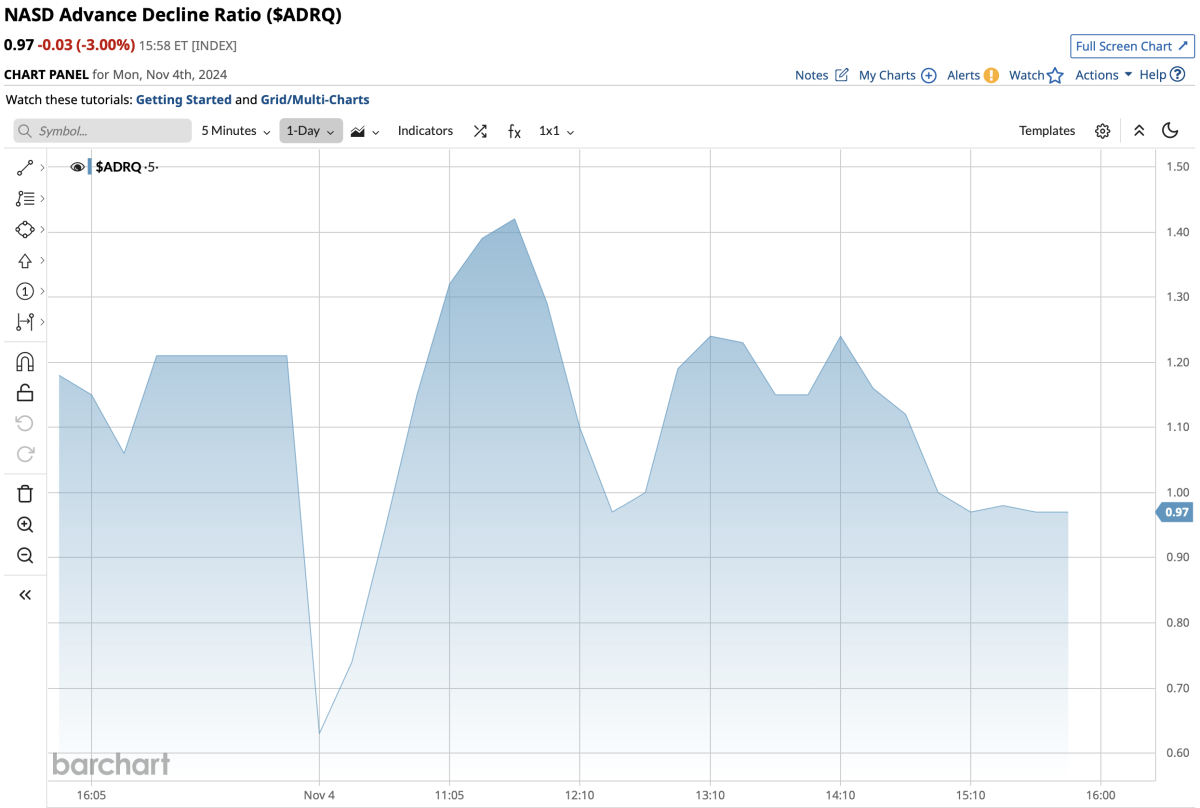Click the Full Screen Chart button
Viewport: 1200px width, 808px height.
(1132, 46)
